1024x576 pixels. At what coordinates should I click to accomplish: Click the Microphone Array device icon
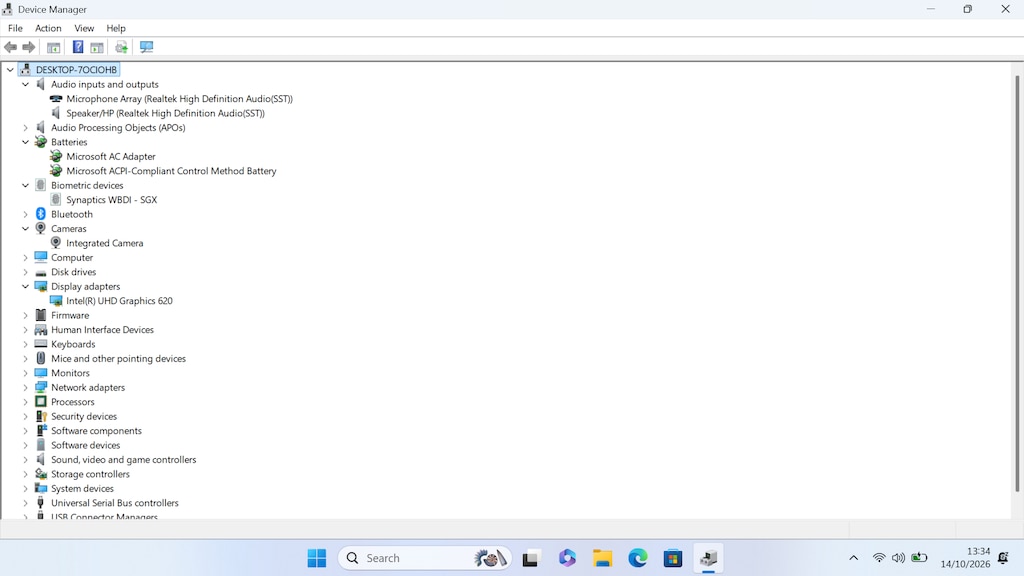point(56,99)
